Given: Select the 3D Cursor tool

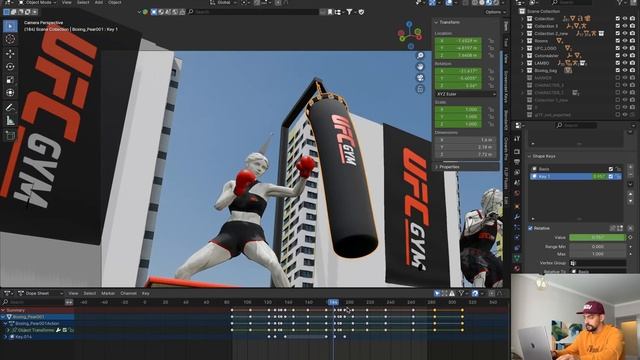Looking at the screenshot, I should [10, 39].
